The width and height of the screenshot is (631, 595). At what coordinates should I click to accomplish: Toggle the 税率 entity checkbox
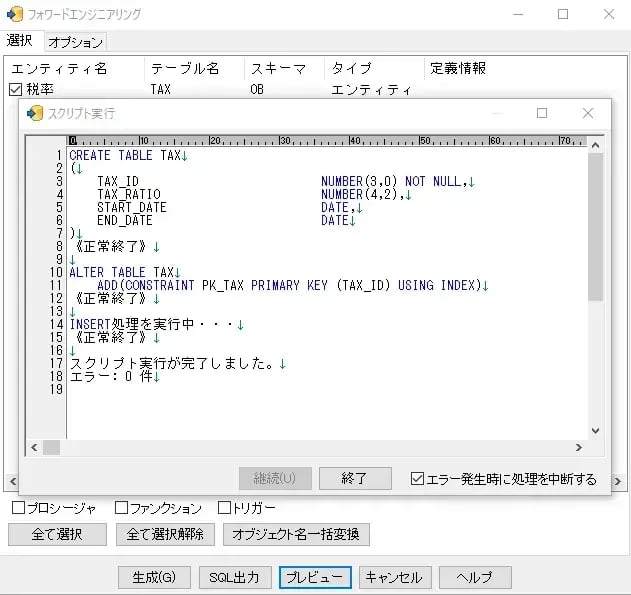[x=15, y=90]
